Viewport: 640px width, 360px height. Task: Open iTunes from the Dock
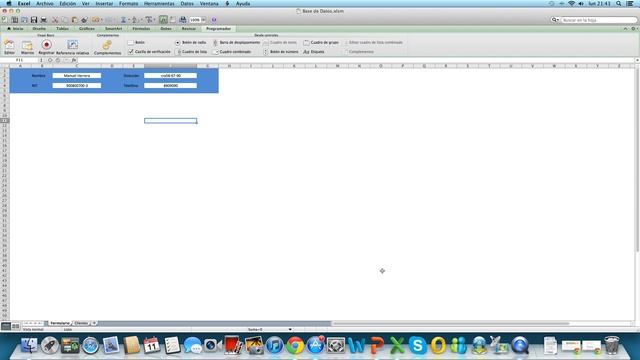click(x=274, y=345)
